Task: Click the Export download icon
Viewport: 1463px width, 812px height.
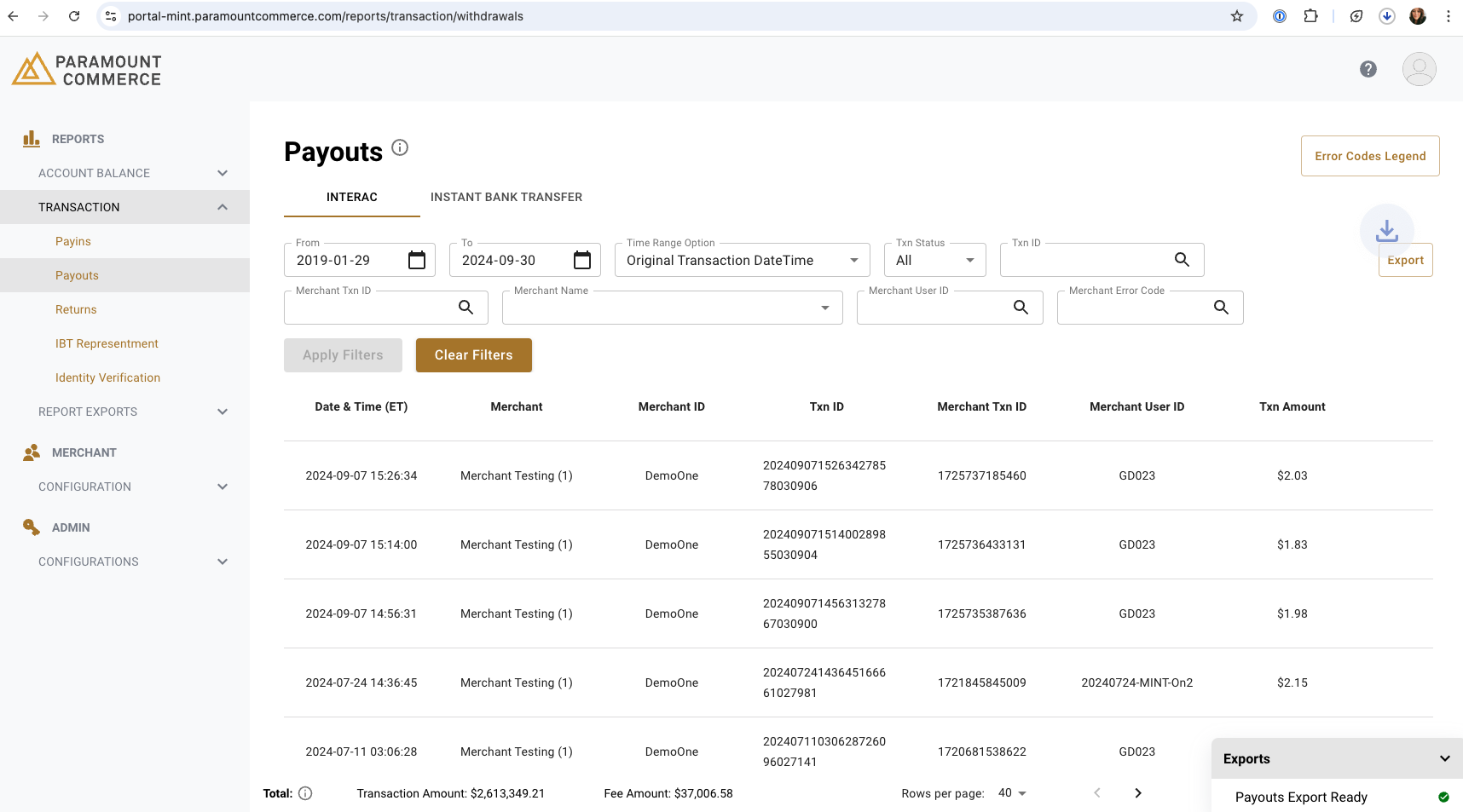Action: coord(1386,229)
